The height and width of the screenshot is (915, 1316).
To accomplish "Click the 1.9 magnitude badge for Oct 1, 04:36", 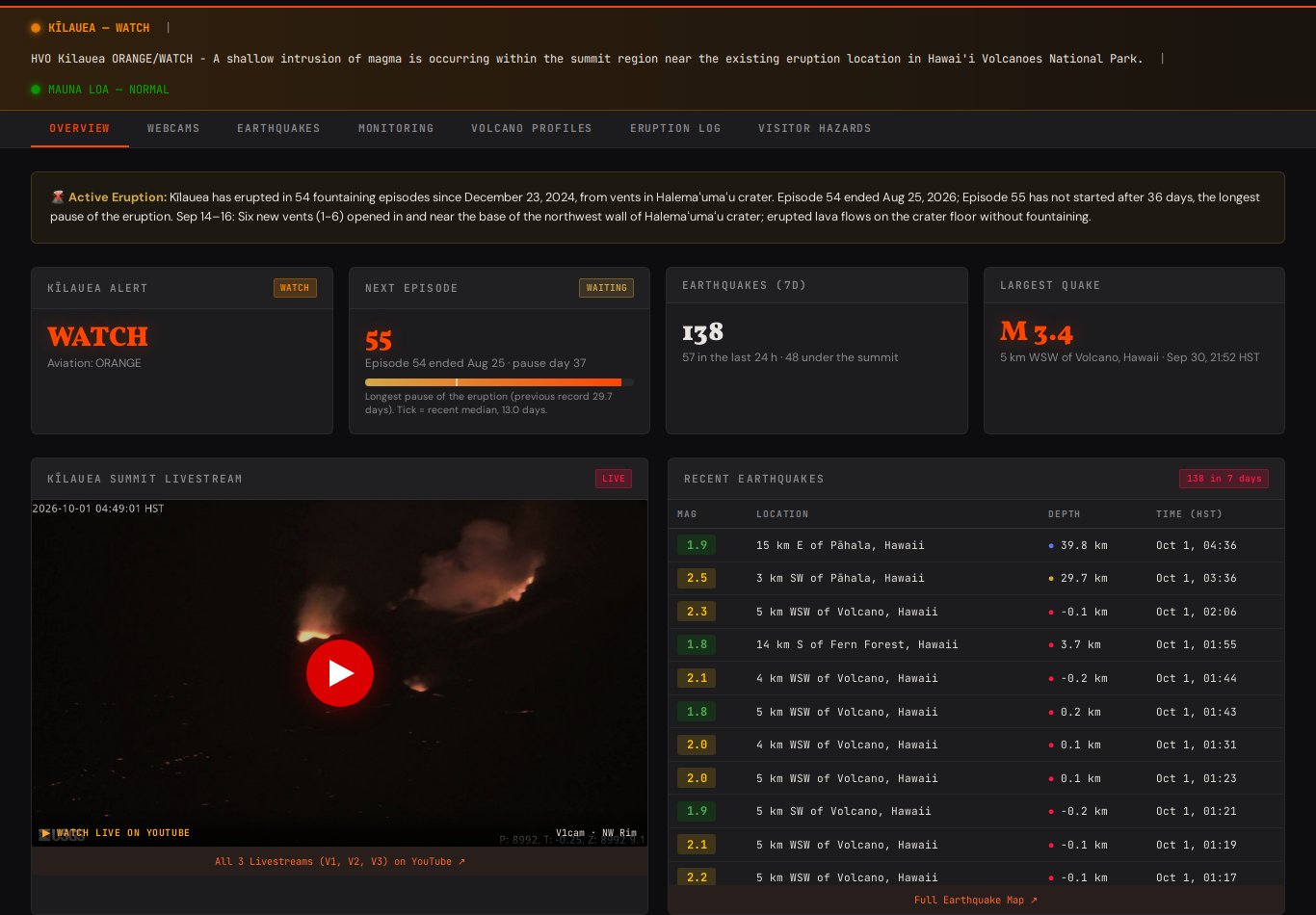I will tap(697, 545).
